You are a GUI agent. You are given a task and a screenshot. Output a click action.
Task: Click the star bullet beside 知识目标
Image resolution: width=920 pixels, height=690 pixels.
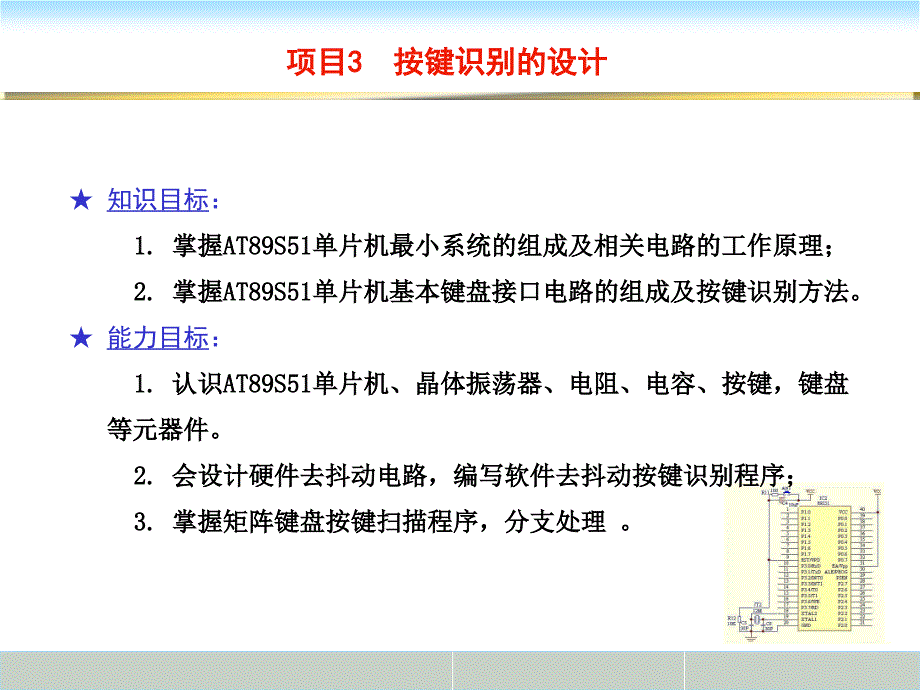coord(82,201)
